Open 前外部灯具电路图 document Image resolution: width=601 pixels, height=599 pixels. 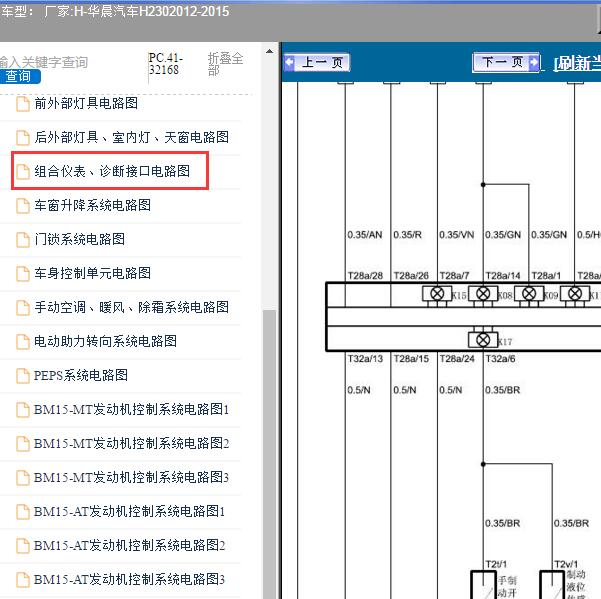pos(86,103)
